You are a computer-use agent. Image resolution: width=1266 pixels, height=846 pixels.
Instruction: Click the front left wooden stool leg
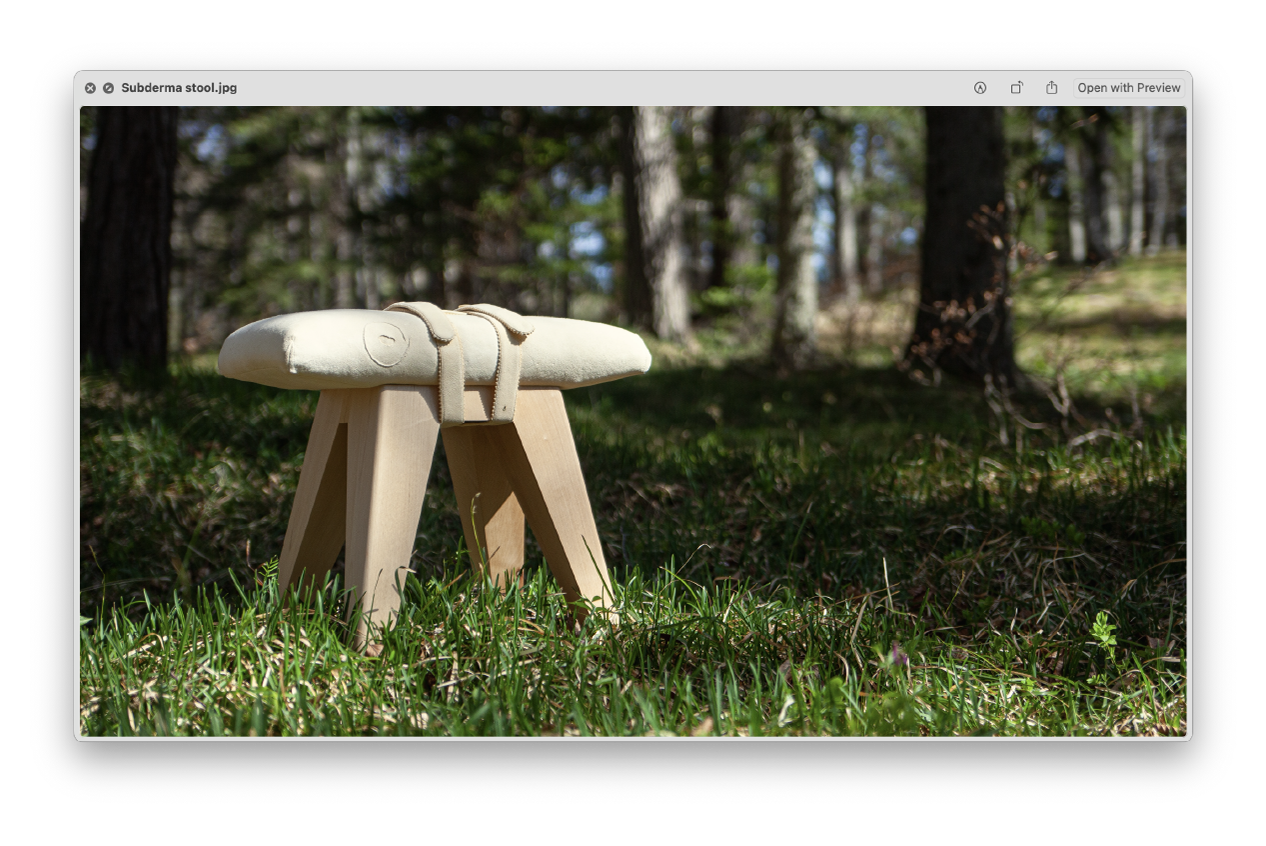click(388, 510)
